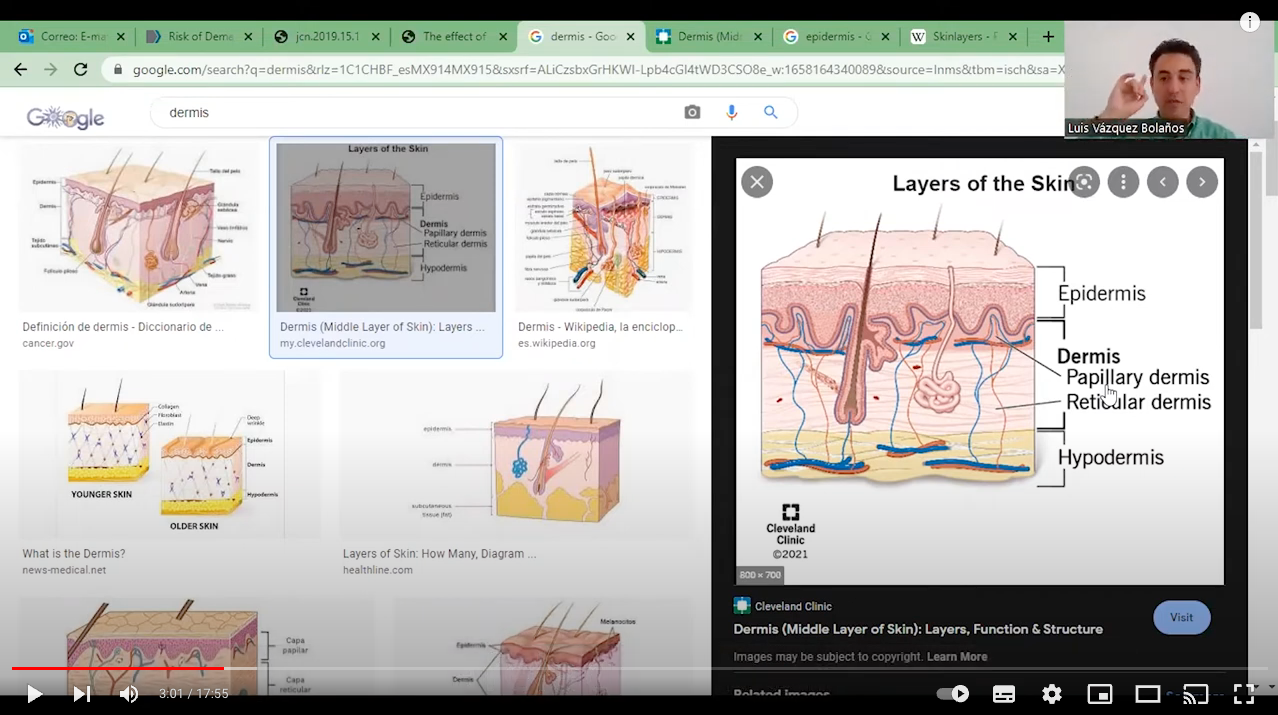Play the video
1278x715 pixels.
pyautogui.click(x=34, y=694)
